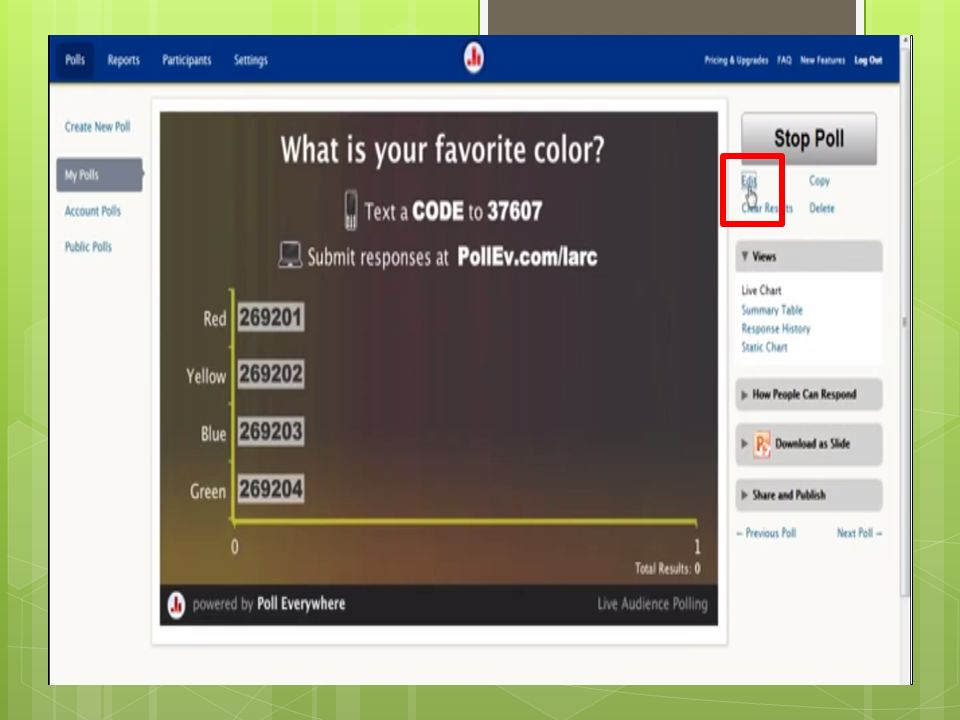The width and height of the screenshot is (960, 720).
Task: Open the Summary Table view
Action: click(771, 310)
